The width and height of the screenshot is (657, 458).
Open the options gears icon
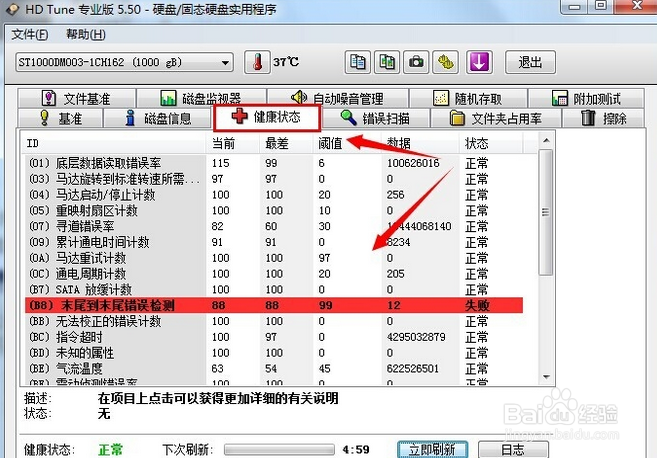click(445, 62)
